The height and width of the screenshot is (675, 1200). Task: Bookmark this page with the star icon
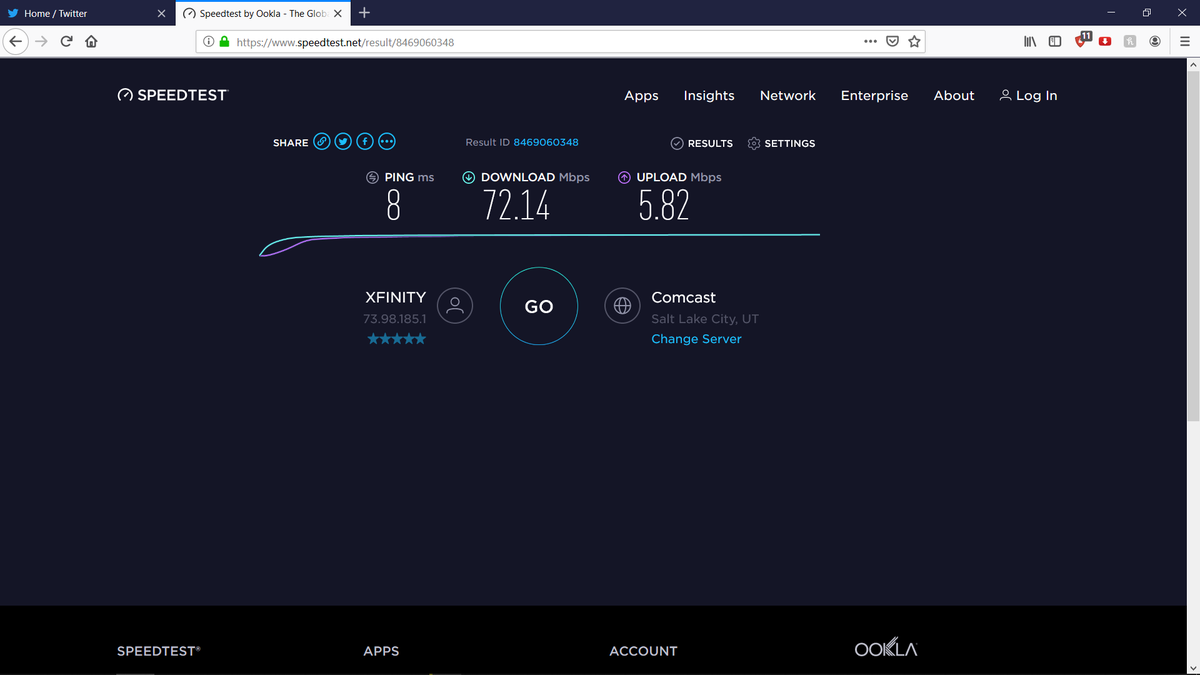[914, 42]
